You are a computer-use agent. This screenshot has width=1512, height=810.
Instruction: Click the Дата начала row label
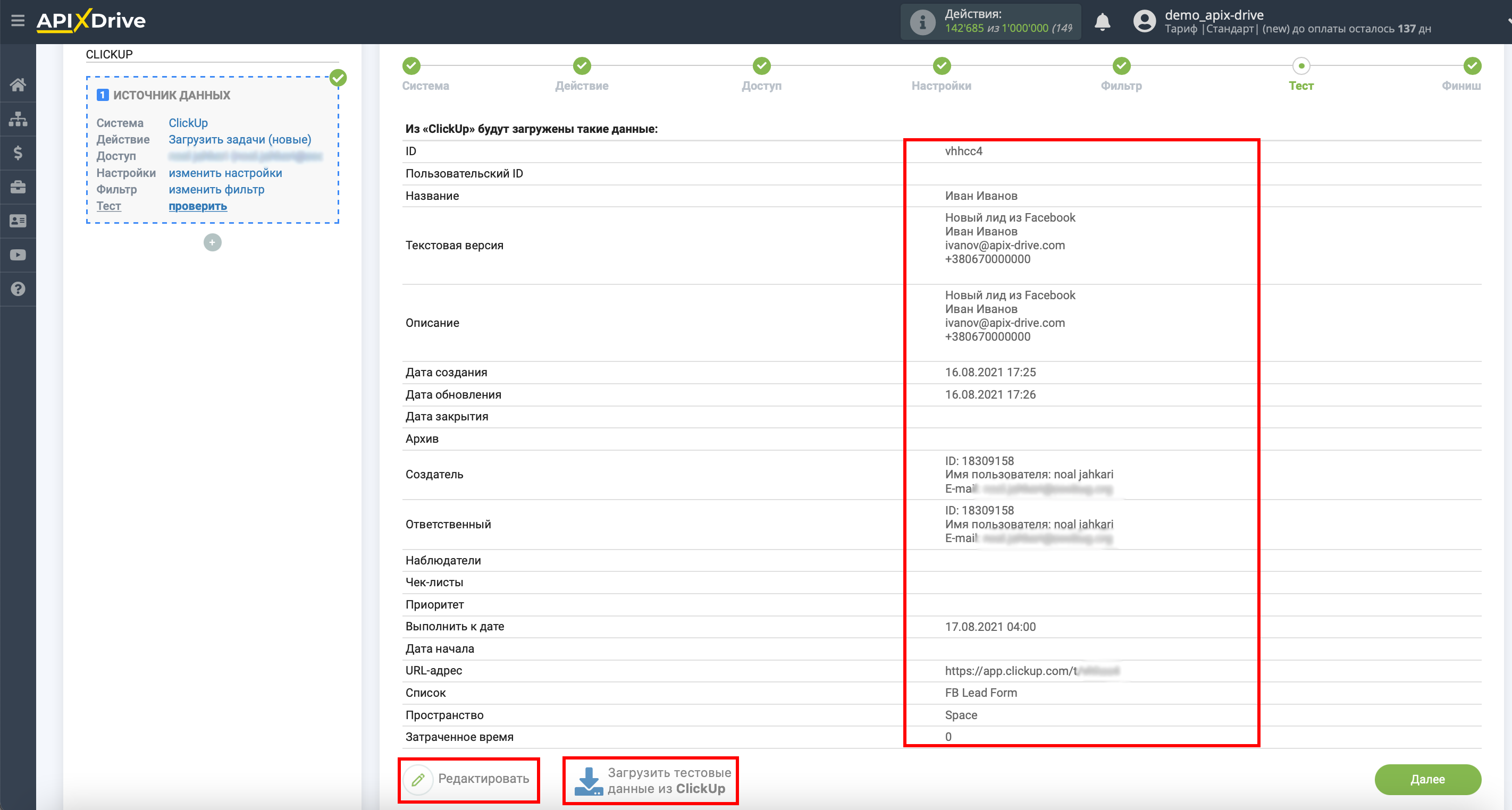click(440, 649)
